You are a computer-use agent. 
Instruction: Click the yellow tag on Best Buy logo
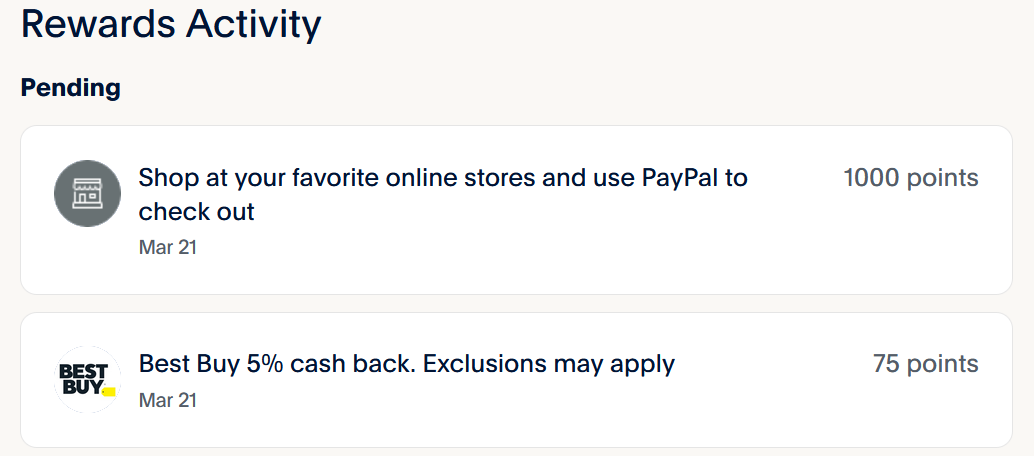point(109,391)
